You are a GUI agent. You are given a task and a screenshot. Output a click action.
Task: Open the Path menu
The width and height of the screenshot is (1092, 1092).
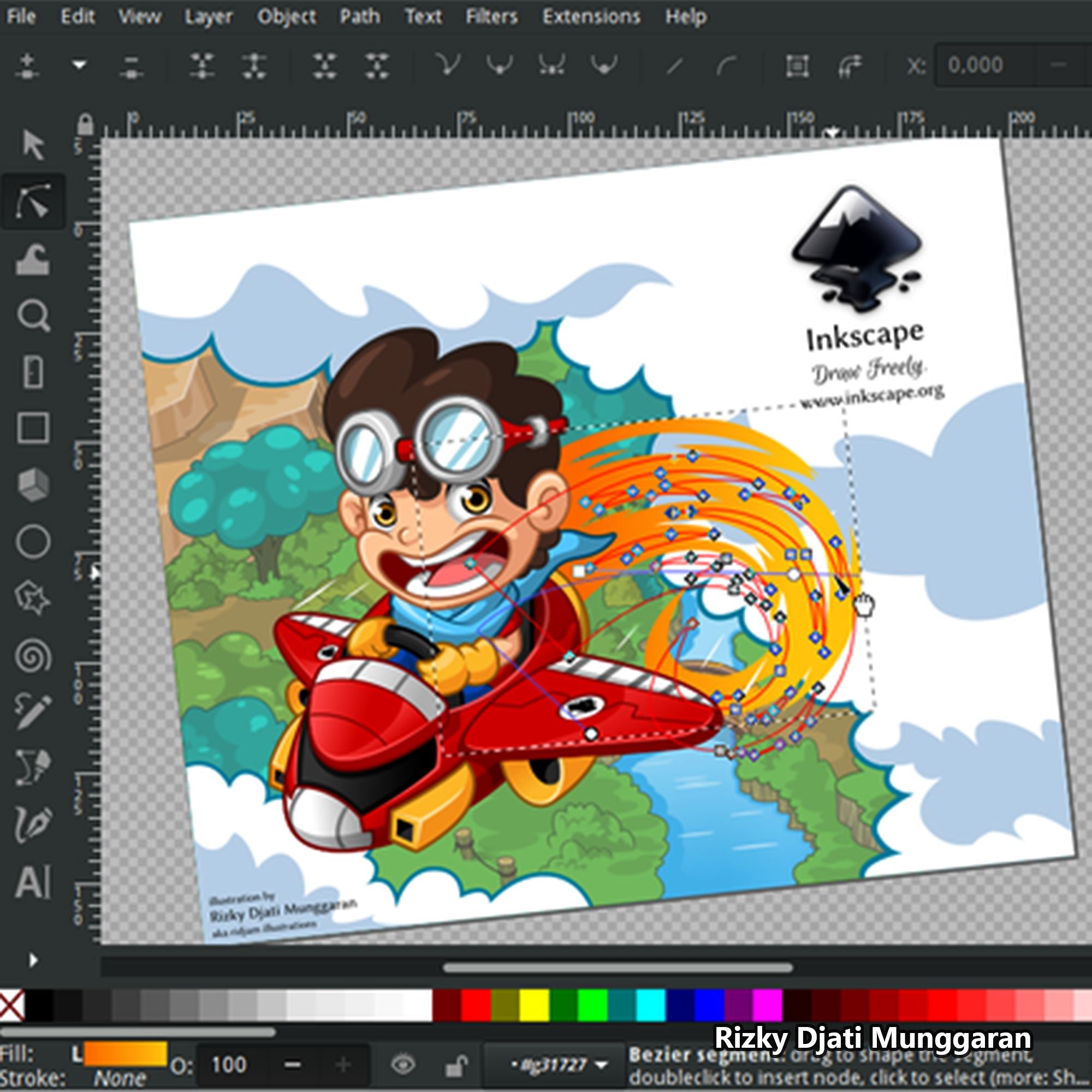(360, 16)
